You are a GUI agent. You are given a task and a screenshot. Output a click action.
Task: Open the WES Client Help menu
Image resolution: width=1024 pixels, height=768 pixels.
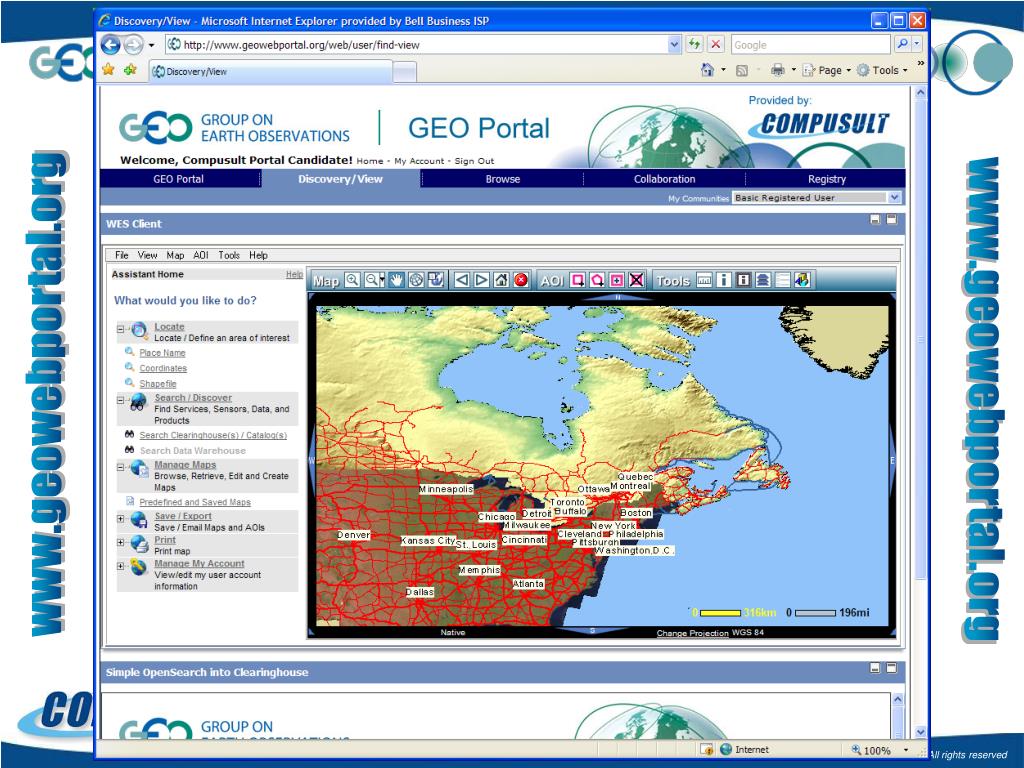point(258,255)
